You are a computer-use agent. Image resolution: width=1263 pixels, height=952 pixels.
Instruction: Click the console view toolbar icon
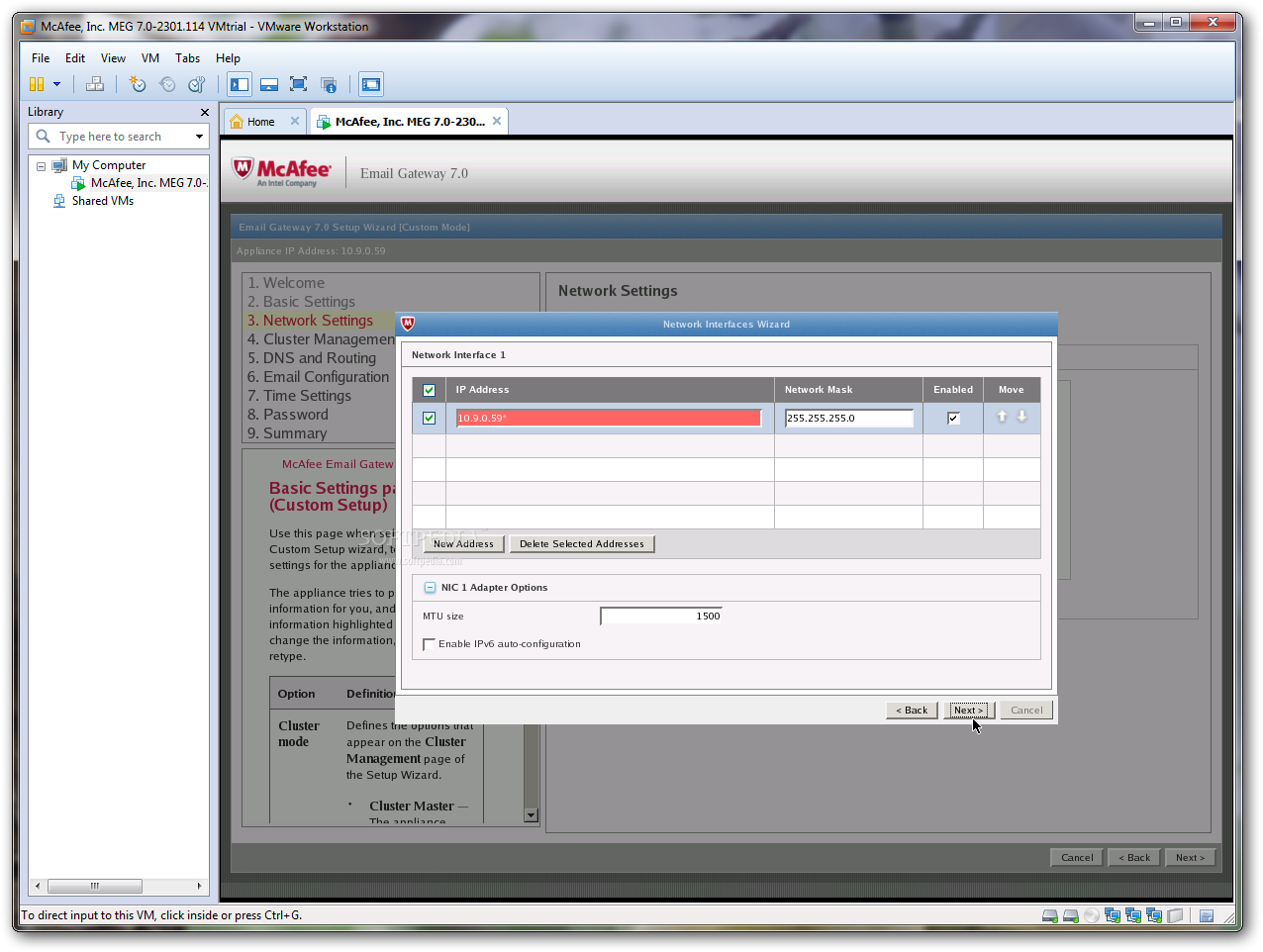tap(371, 84)
